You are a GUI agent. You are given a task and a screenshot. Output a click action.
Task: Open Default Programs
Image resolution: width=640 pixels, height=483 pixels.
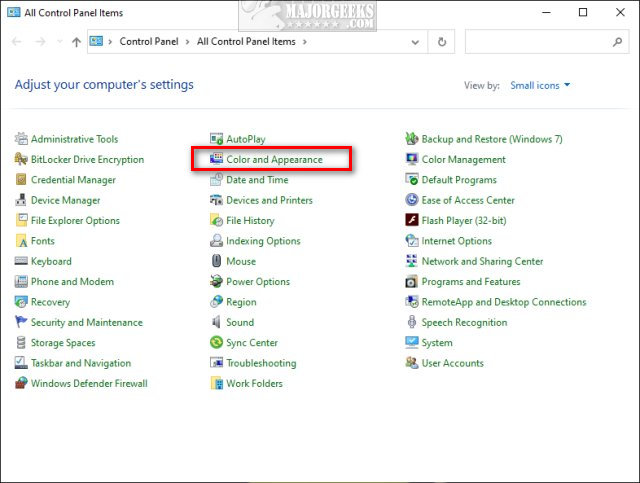459,180
